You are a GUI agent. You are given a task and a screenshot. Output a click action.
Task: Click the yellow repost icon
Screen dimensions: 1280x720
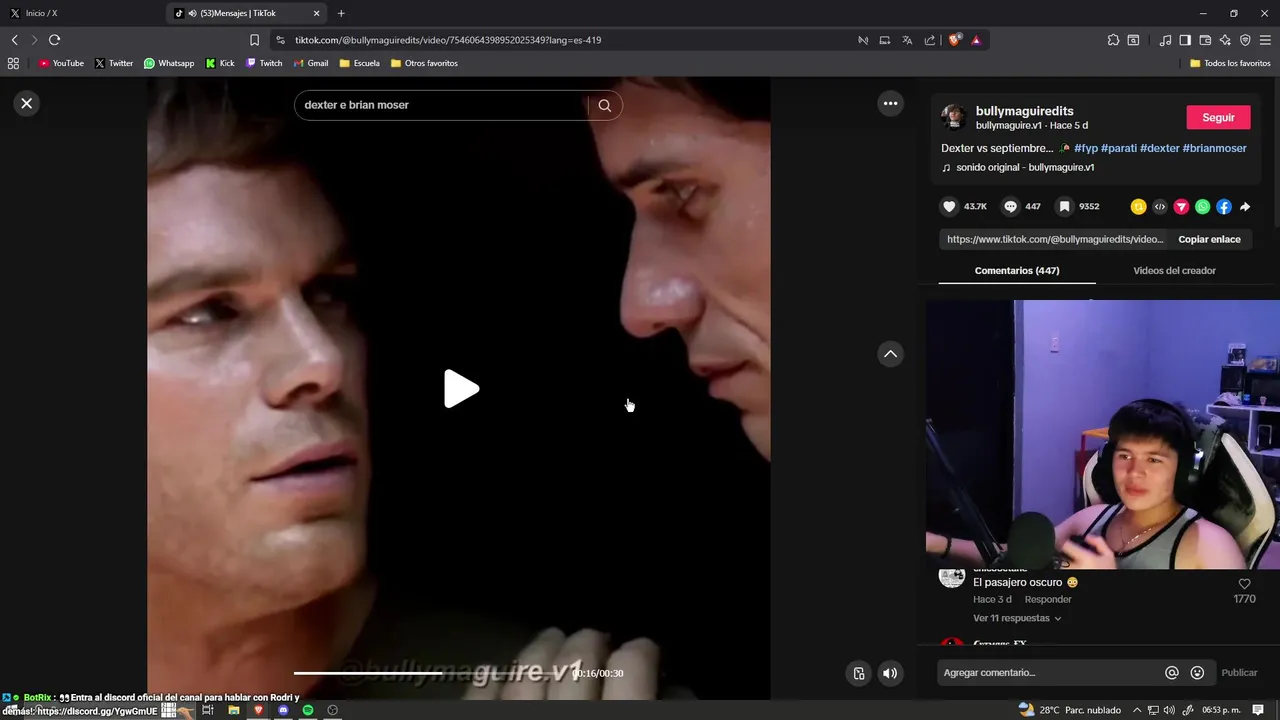click(x=1138, y=207)
